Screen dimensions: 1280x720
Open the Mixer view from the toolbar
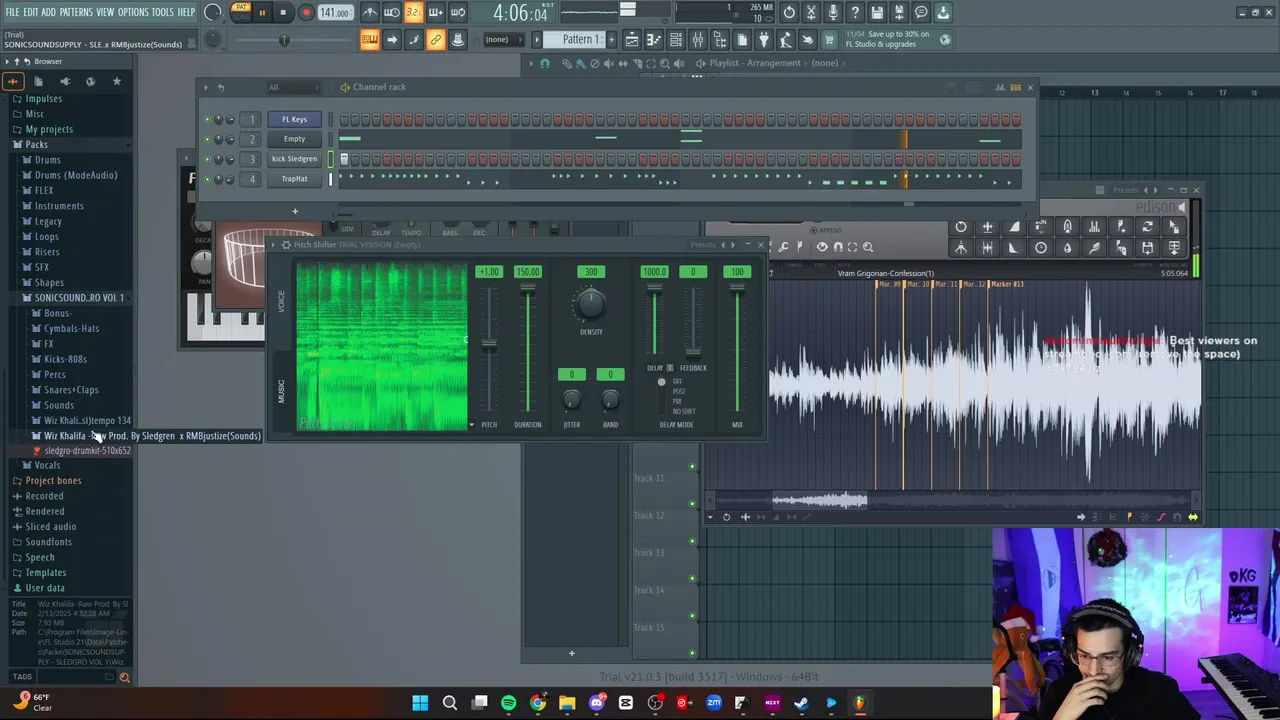[698, 40]
